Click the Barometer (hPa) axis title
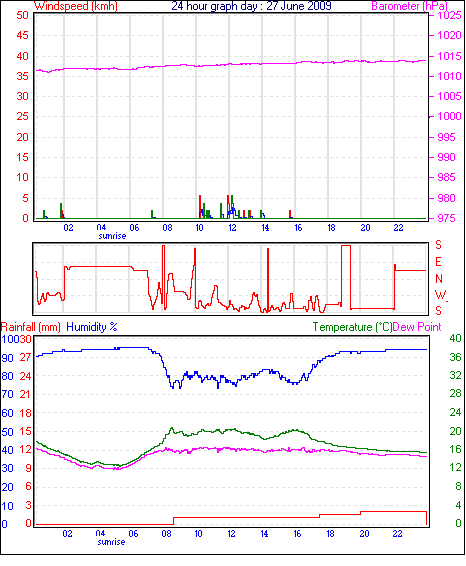The width and height of the screenshot is (466, 566). tap(409, 6)
